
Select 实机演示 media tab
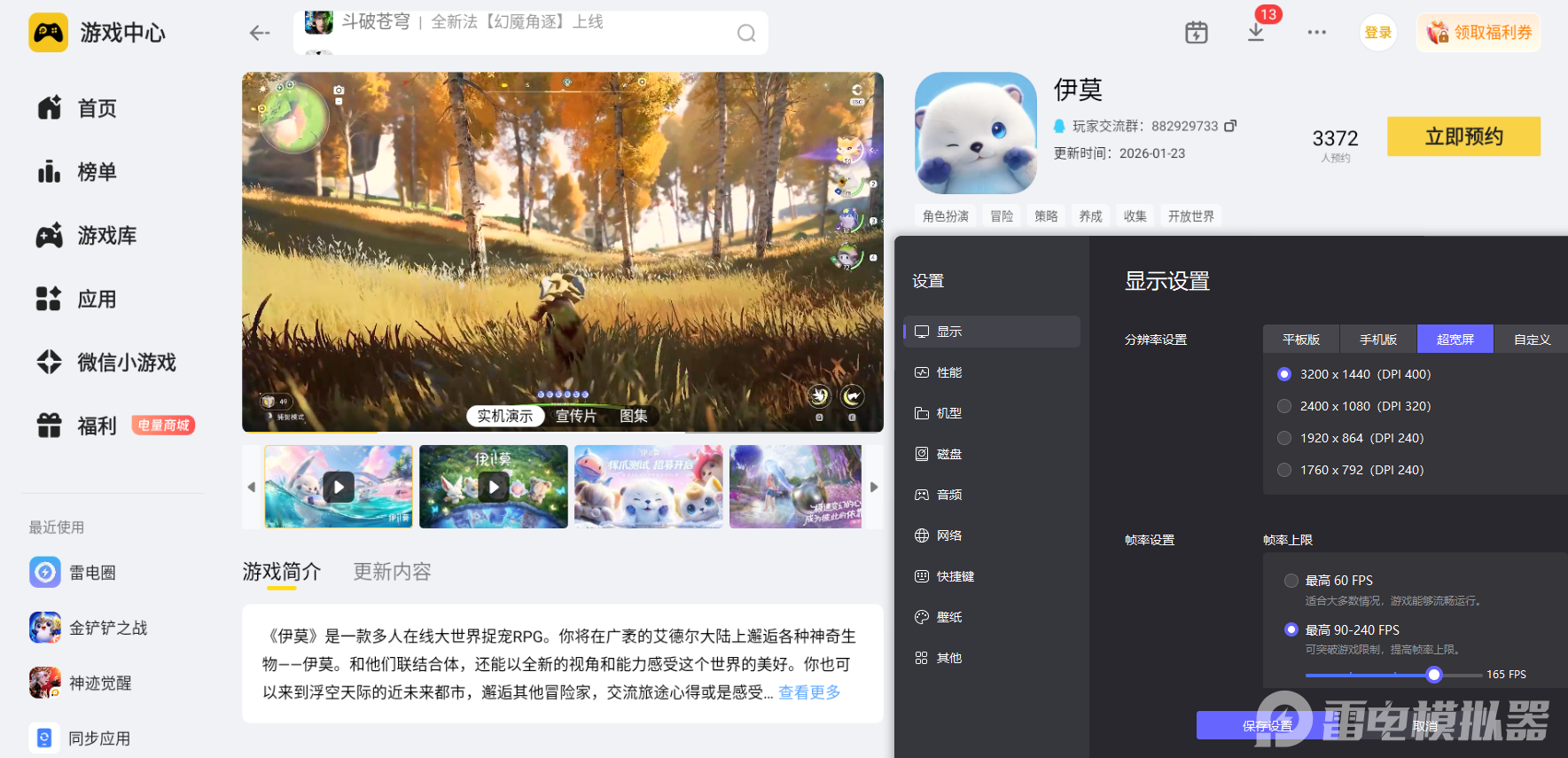point(505,416)
